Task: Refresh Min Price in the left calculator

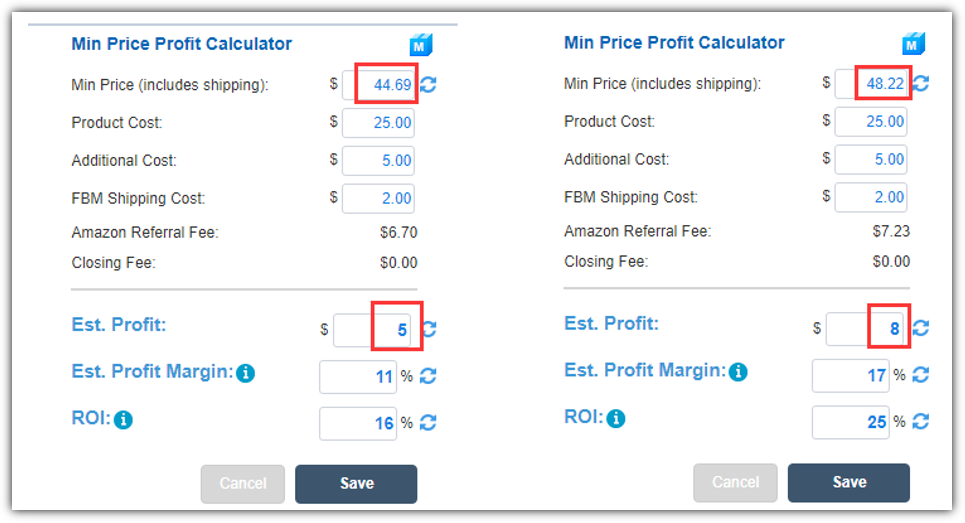Action: click(x=428, y=84)
